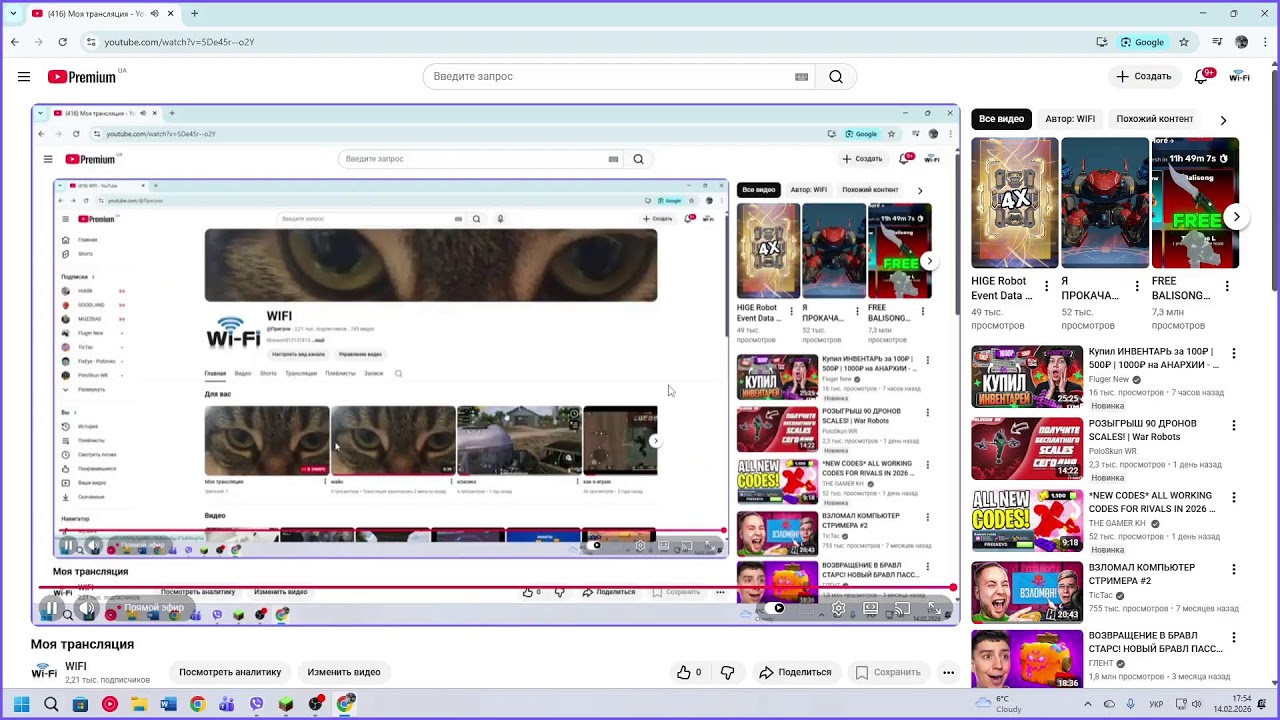The image size is (1280, 720).
Task: Reload the page in Chrome
Action: [x=63, y=42]
